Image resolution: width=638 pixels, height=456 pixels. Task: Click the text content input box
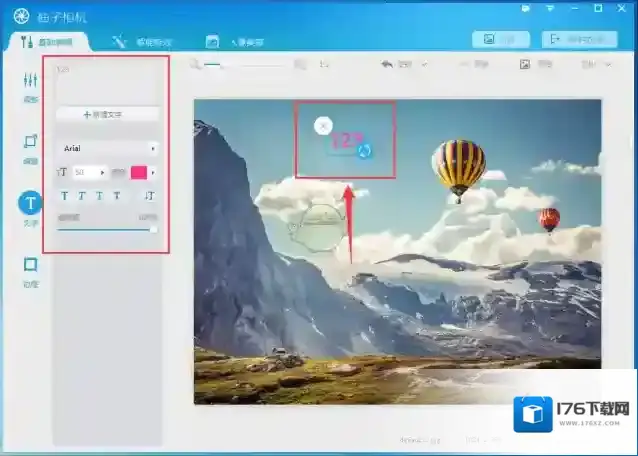coord(107,85)
